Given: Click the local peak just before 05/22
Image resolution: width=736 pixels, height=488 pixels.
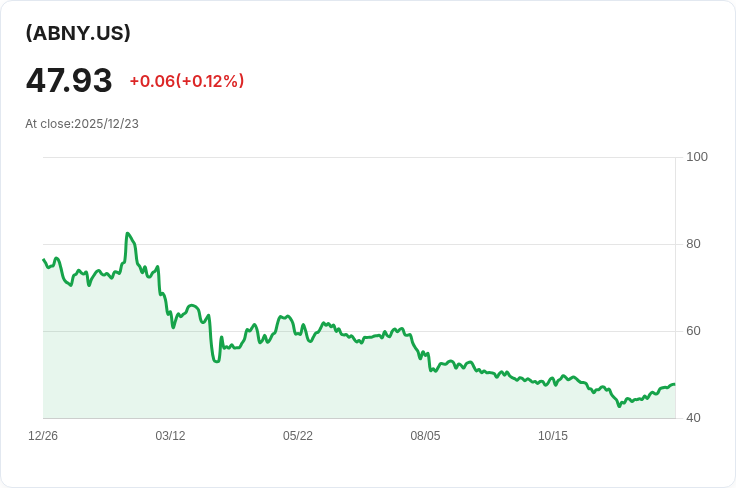Looking at the screenshot, I should [x=287, y=316].
